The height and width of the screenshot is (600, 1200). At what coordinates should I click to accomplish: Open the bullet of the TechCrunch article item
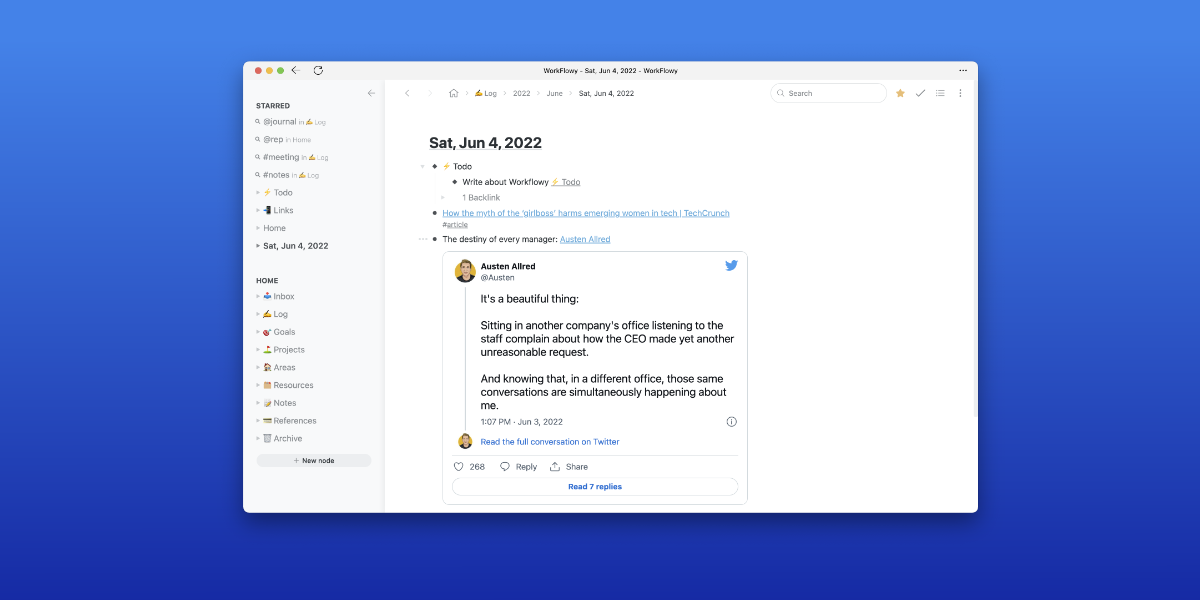coord(434,213)
